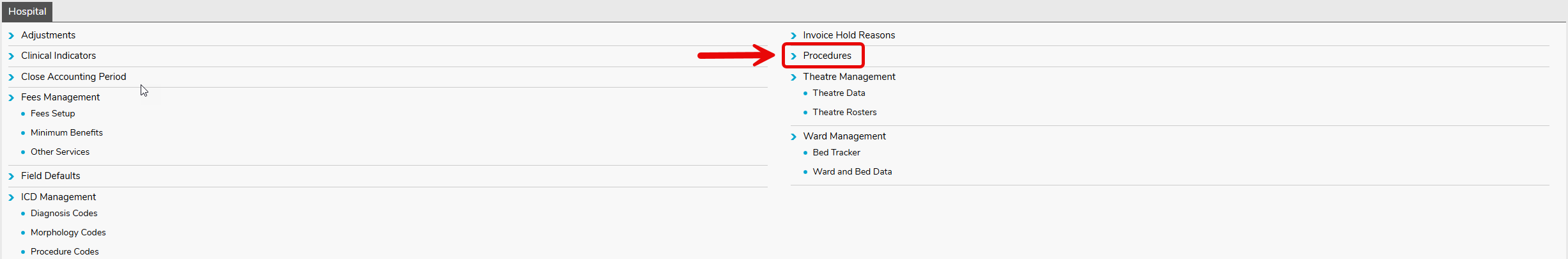
Task: Click the arrow icon next to Procedures
Action: (793, 56)
